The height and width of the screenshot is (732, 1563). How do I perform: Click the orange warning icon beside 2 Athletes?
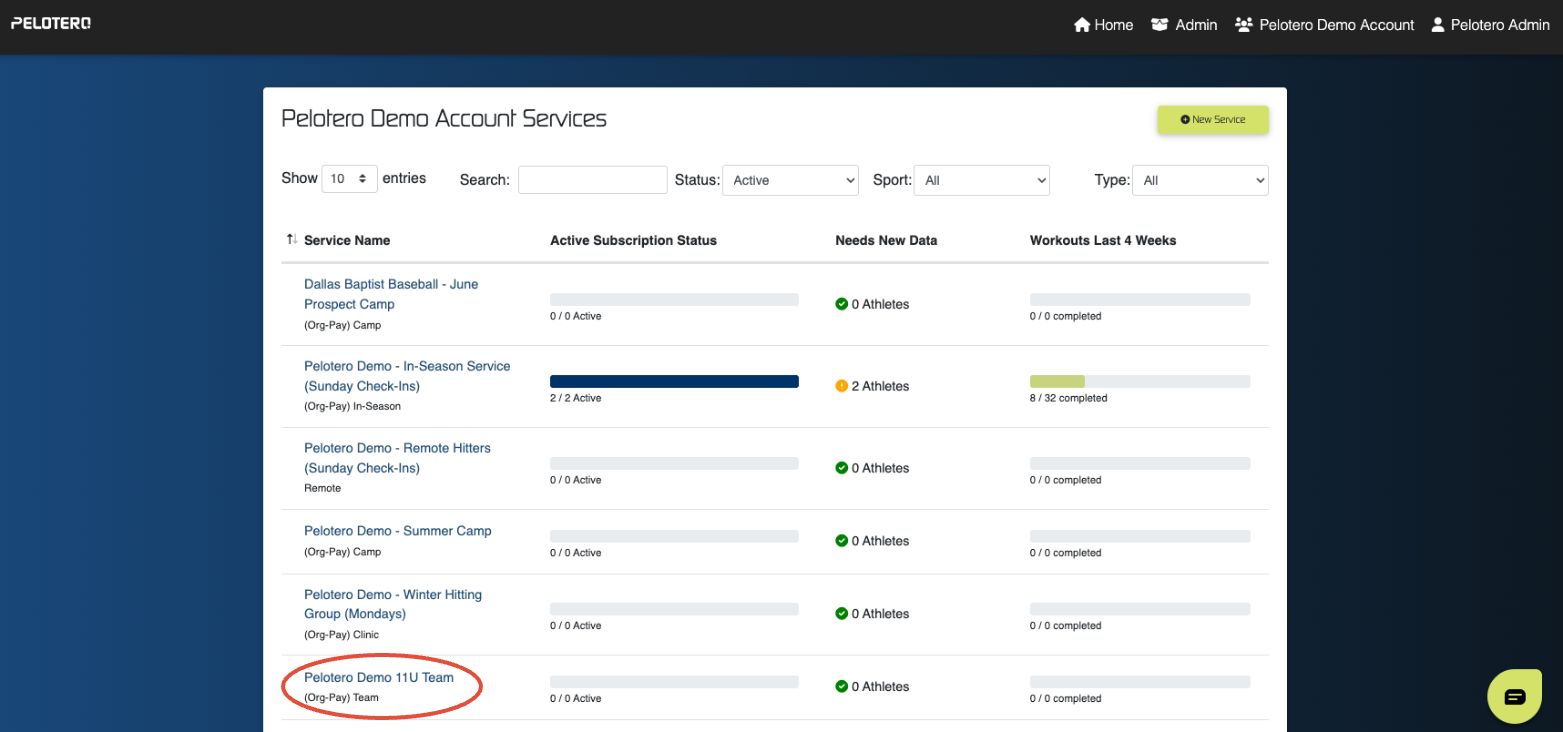coord(841,386)
